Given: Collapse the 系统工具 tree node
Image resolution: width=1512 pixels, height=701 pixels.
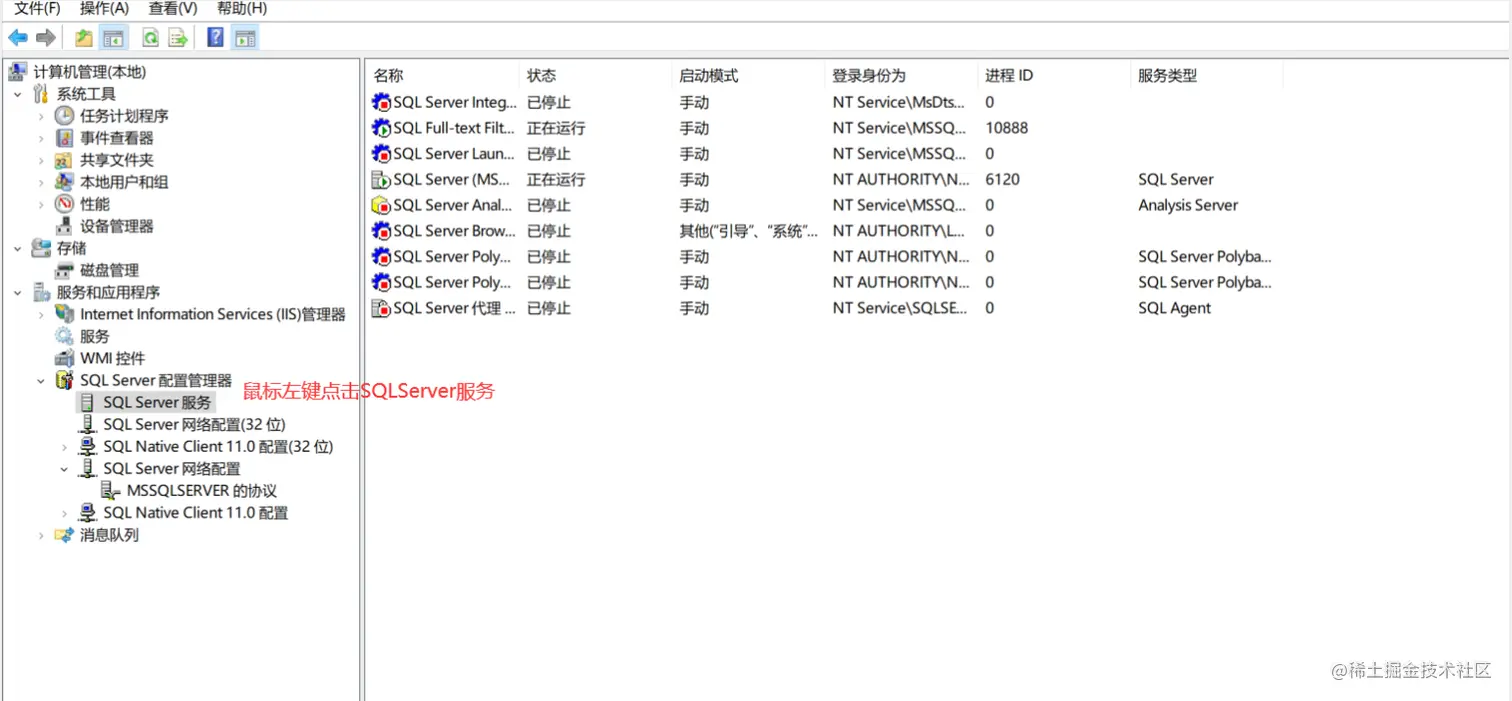Looking at the screenshot, I should click(x=18, y=94).
